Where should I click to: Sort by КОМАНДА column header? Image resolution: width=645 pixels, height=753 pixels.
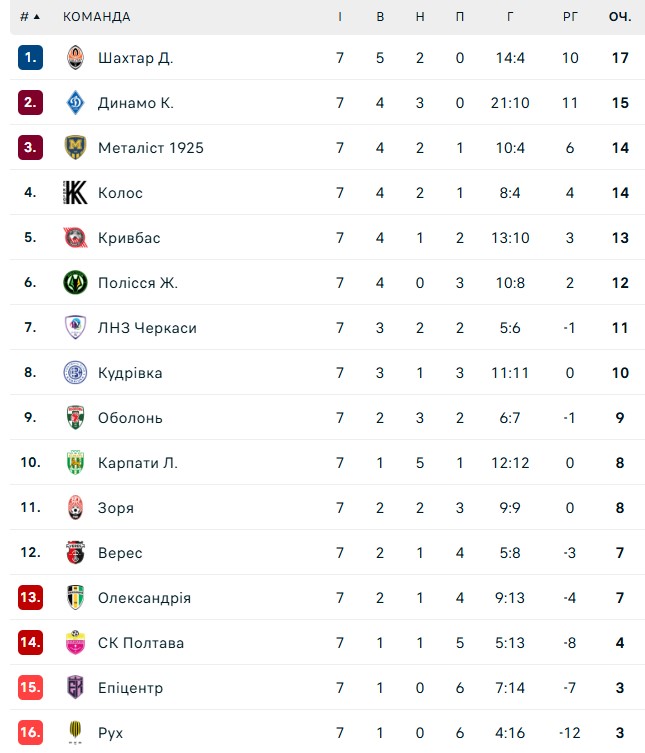tap(96, 17)
